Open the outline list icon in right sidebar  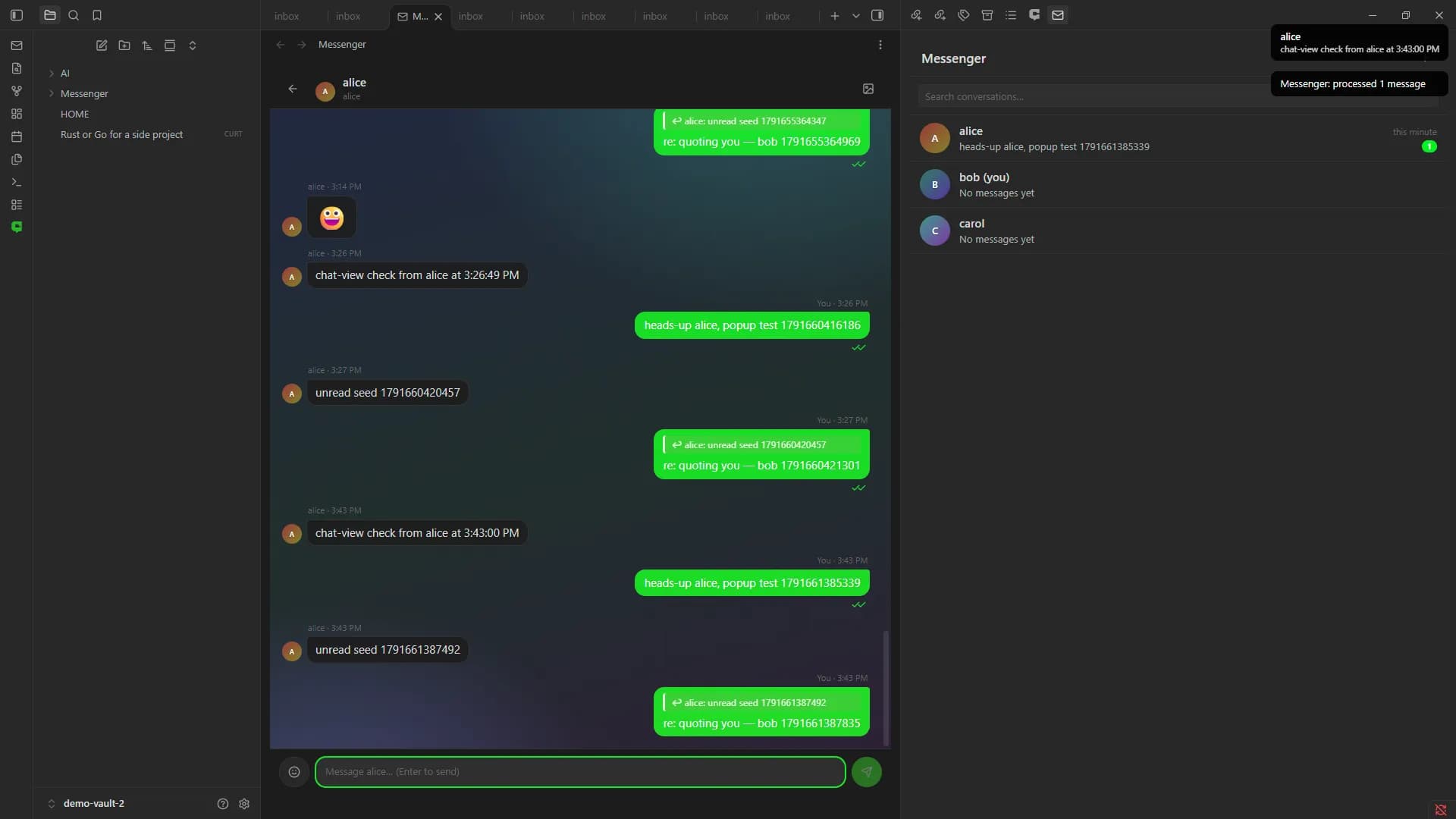click(x=1011, y=15)
